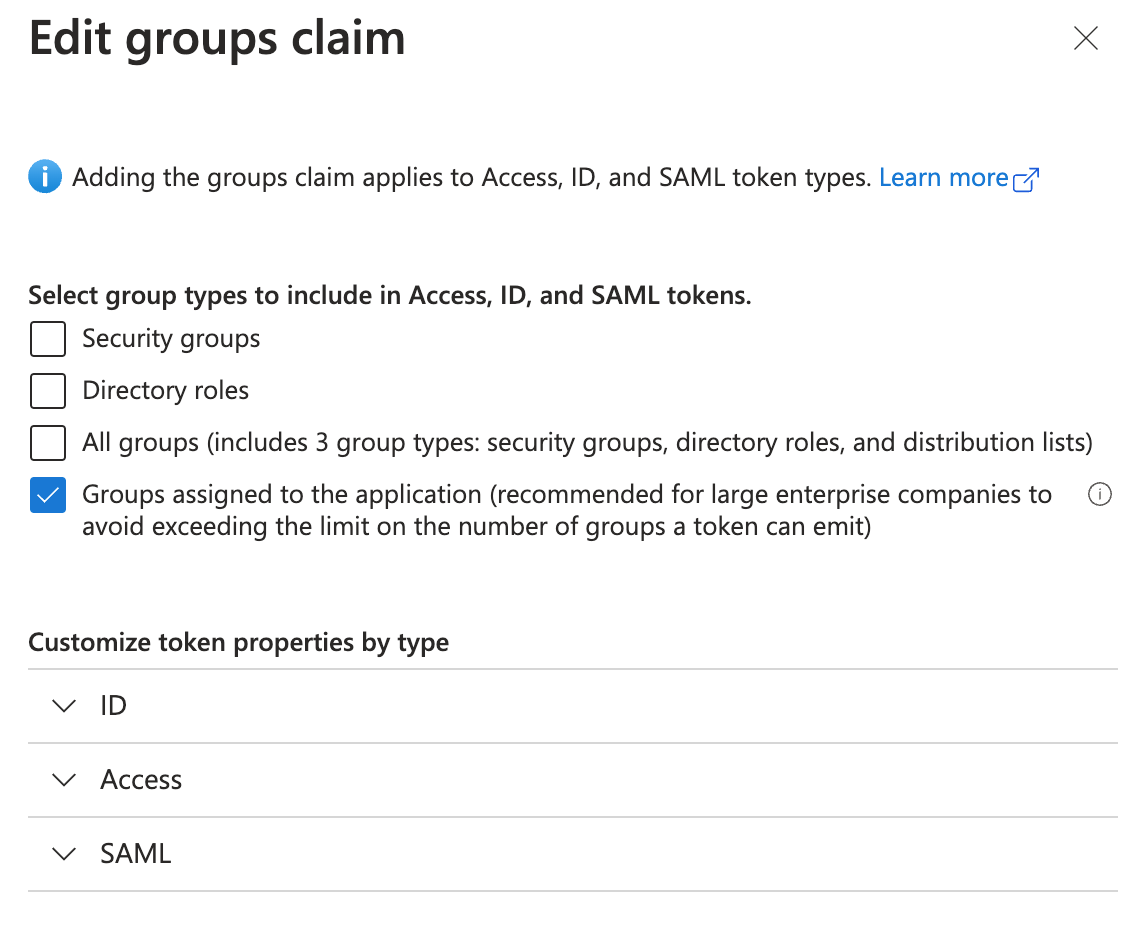This screenshot has width=1136, height=928.
Task: Expand the SAML token section
Action: click(x=135, y=853)
